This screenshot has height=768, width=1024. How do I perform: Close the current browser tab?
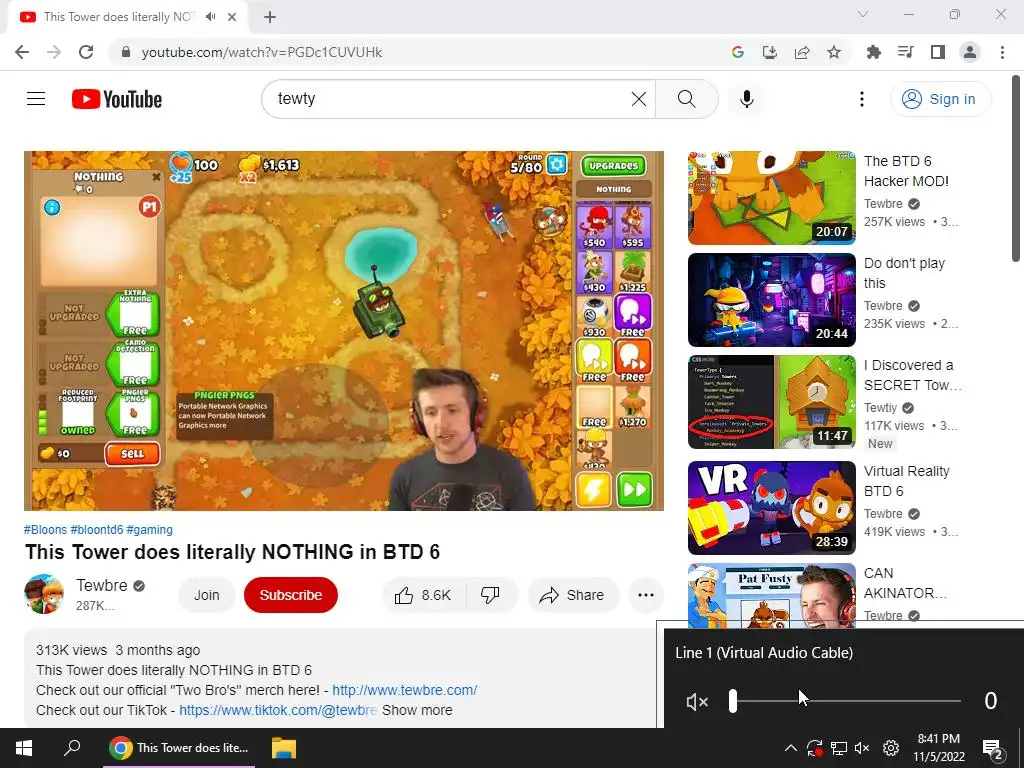click(x=232, y=17)
